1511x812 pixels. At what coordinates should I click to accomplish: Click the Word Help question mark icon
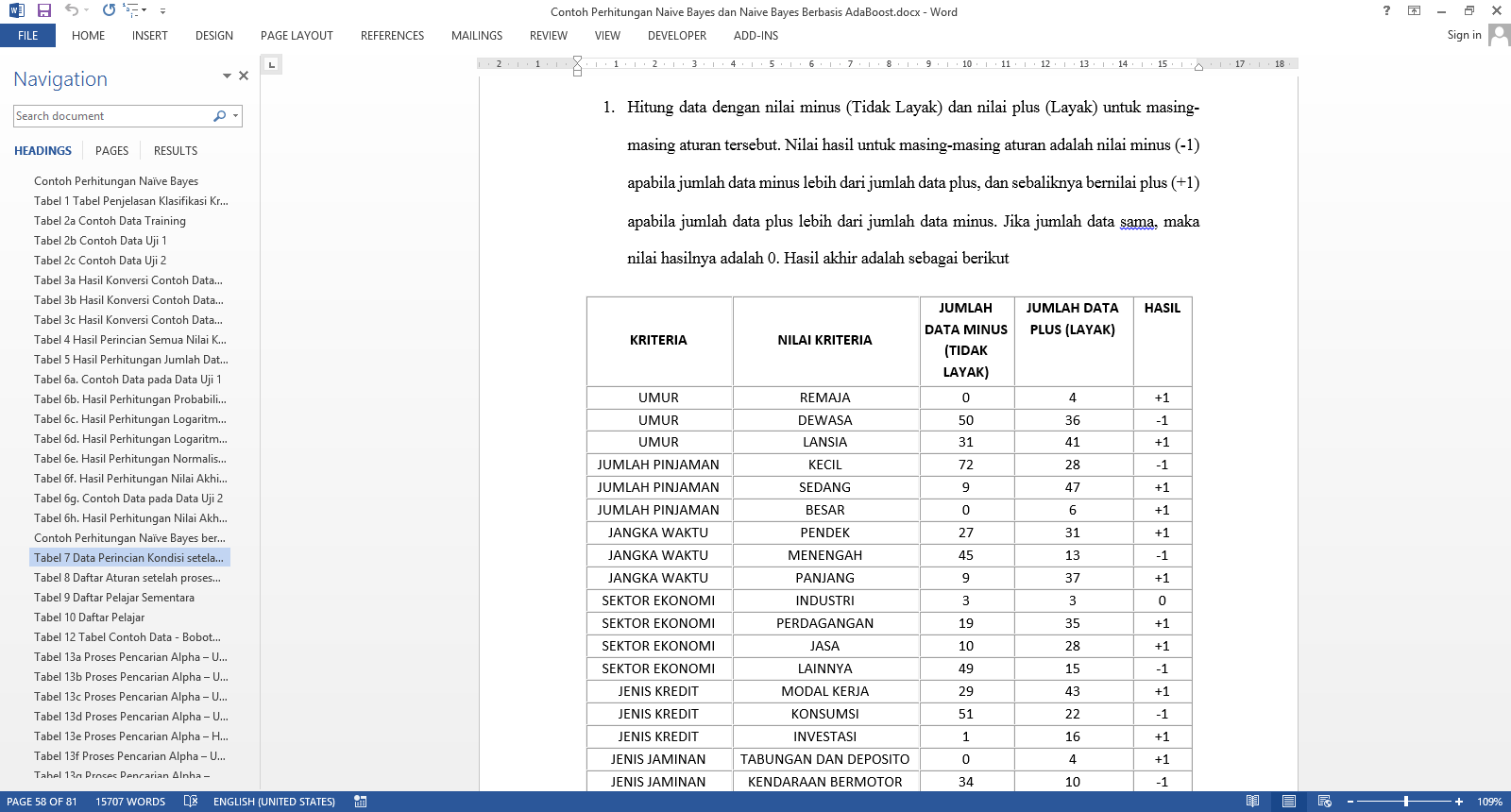click(1386, 10)
